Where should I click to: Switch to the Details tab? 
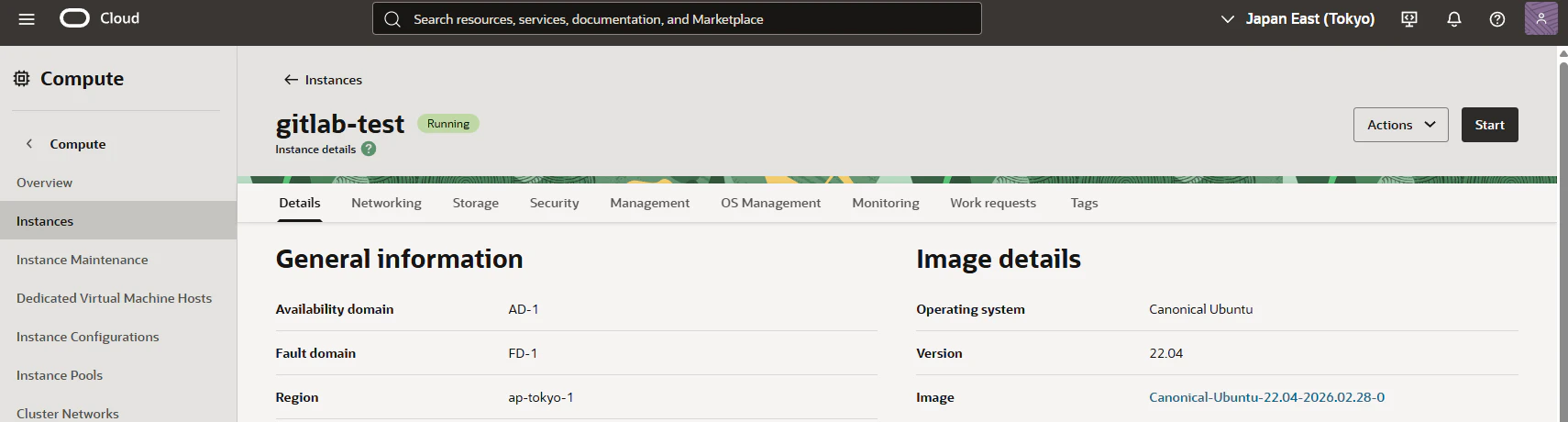point(300,203)
